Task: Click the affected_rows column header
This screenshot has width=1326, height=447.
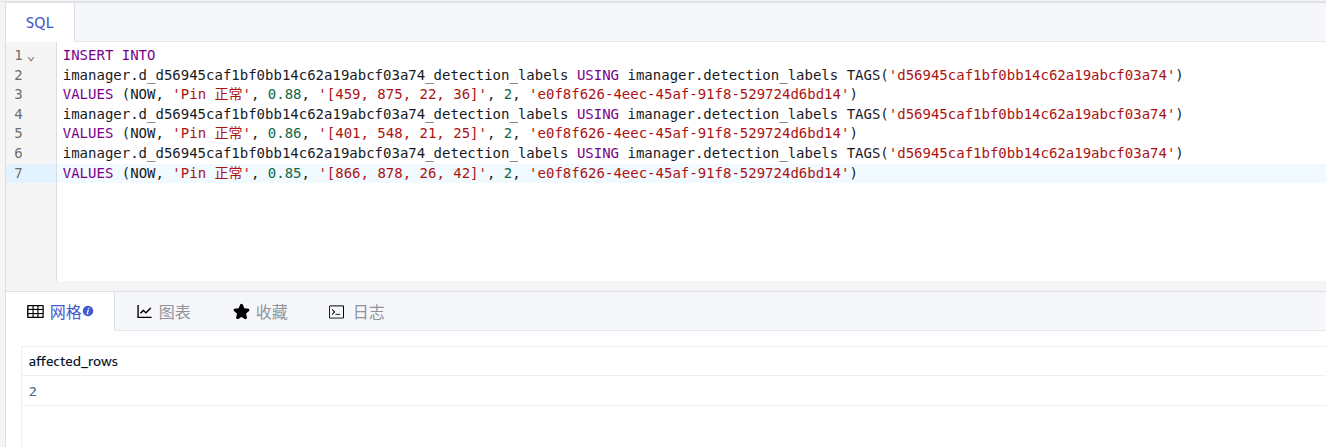Action: 73,361
